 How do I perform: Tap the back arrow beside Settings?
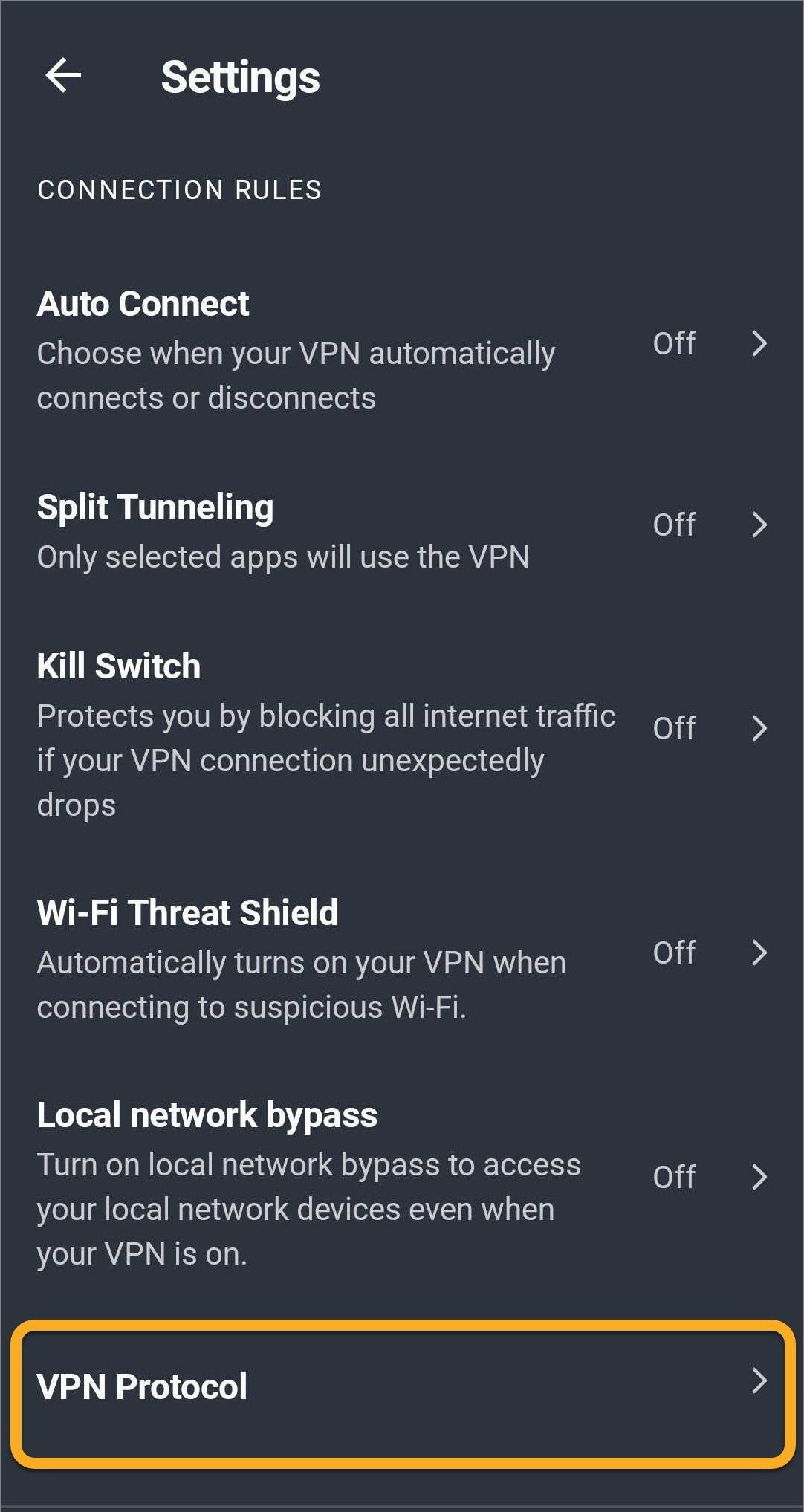point(63,76)
